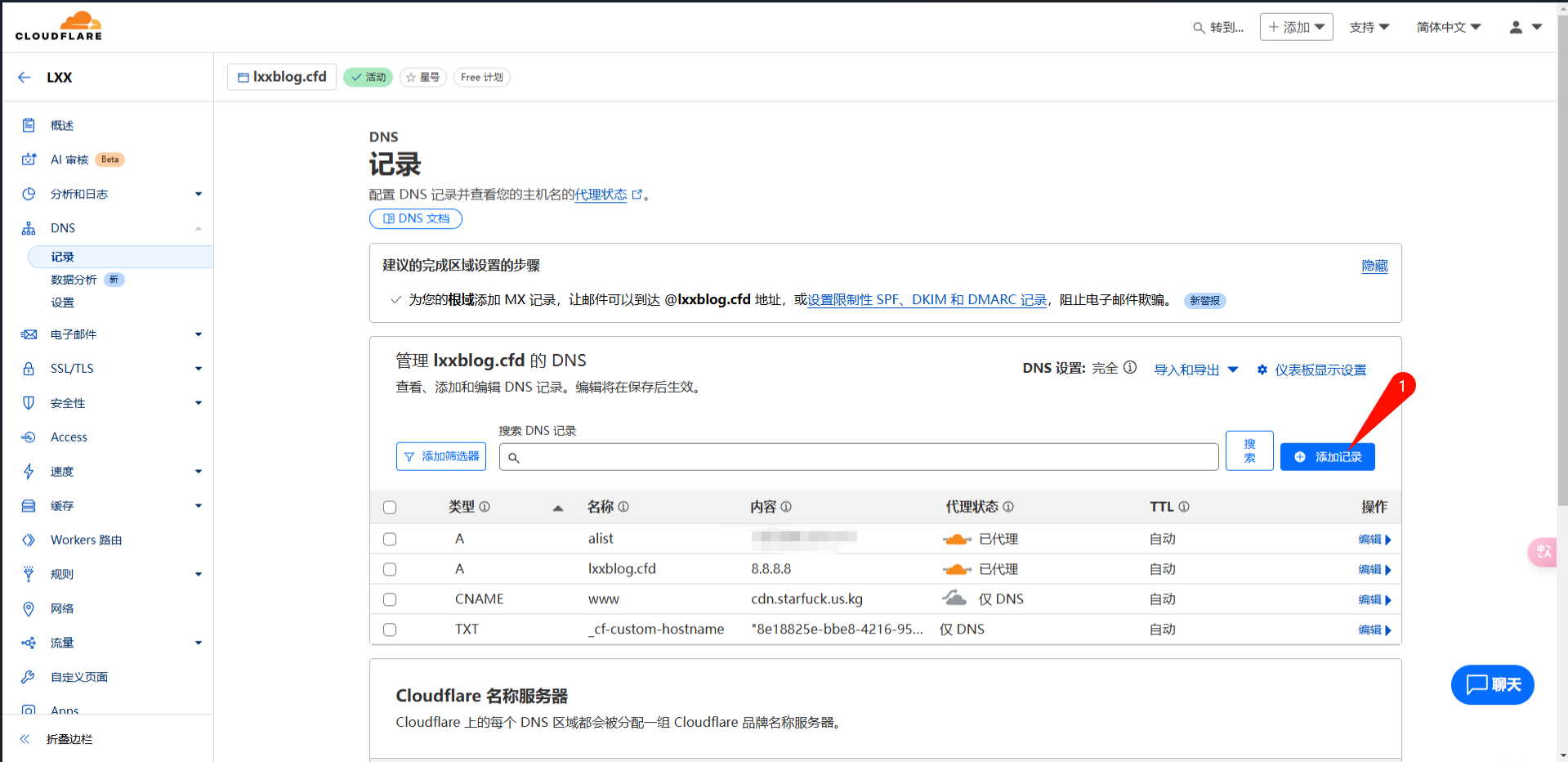Expand the SSL/TLS sidebar section

(110, 369)
